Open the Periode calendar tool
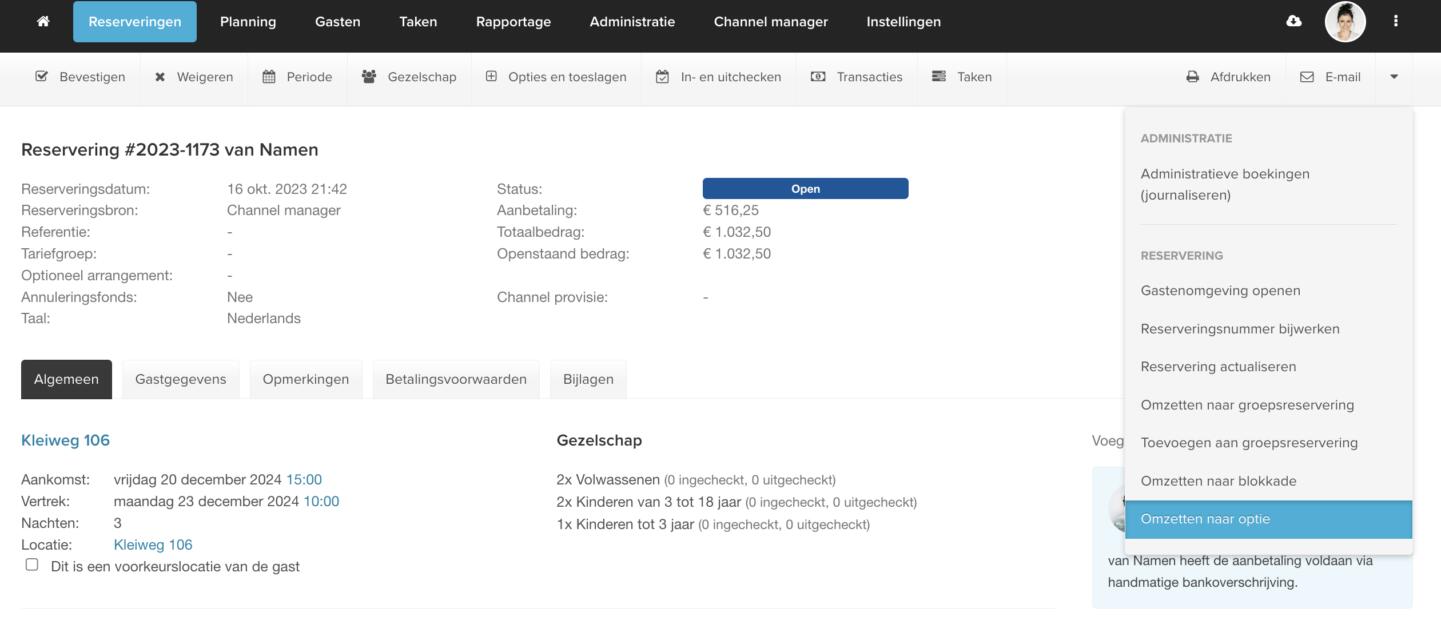Screen dimensions: 1441x628 click(x=297, y=77)
